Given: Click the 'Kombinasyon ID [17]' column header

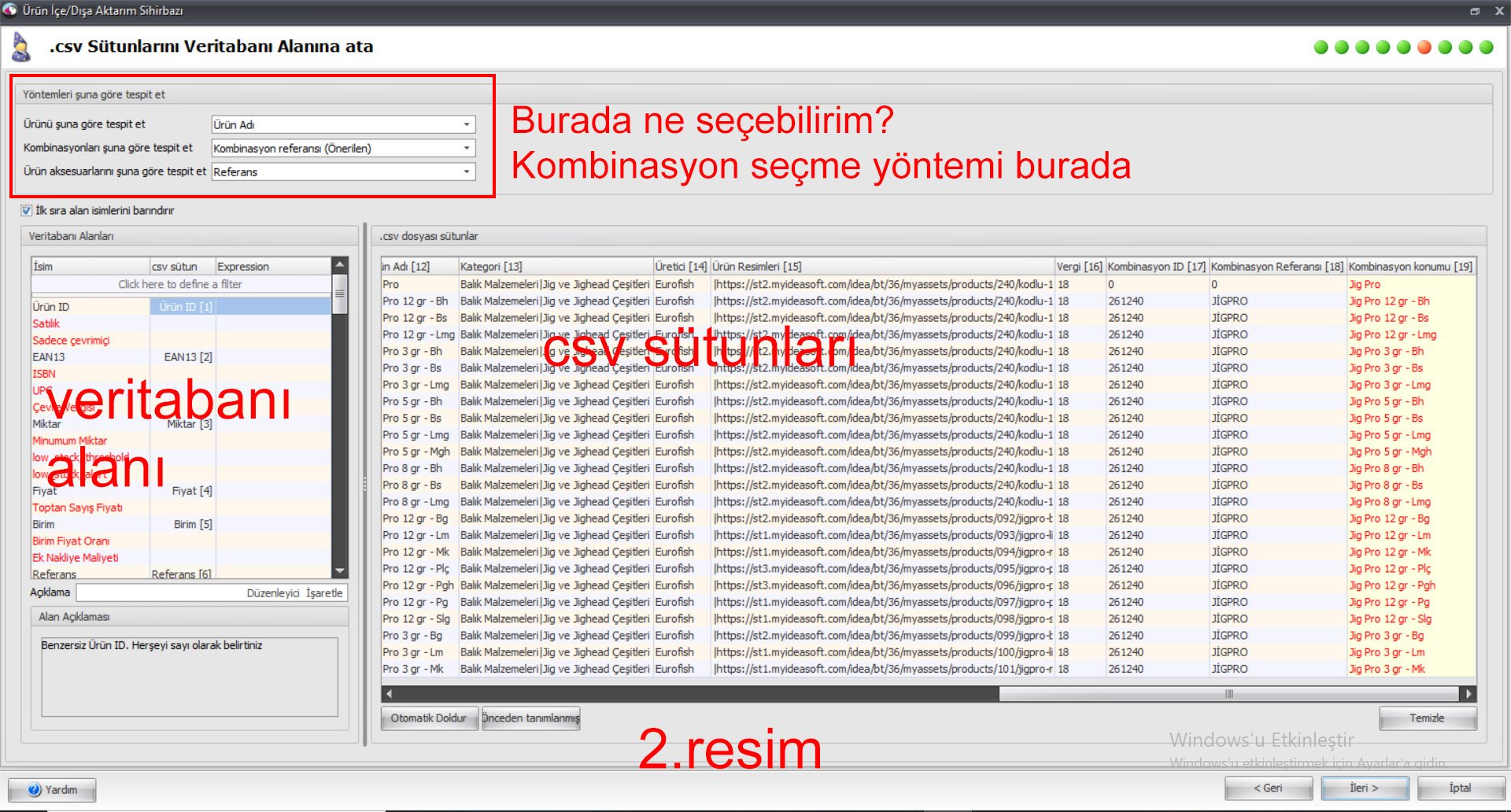Looking at the screenshot, I should (1157, 267).
